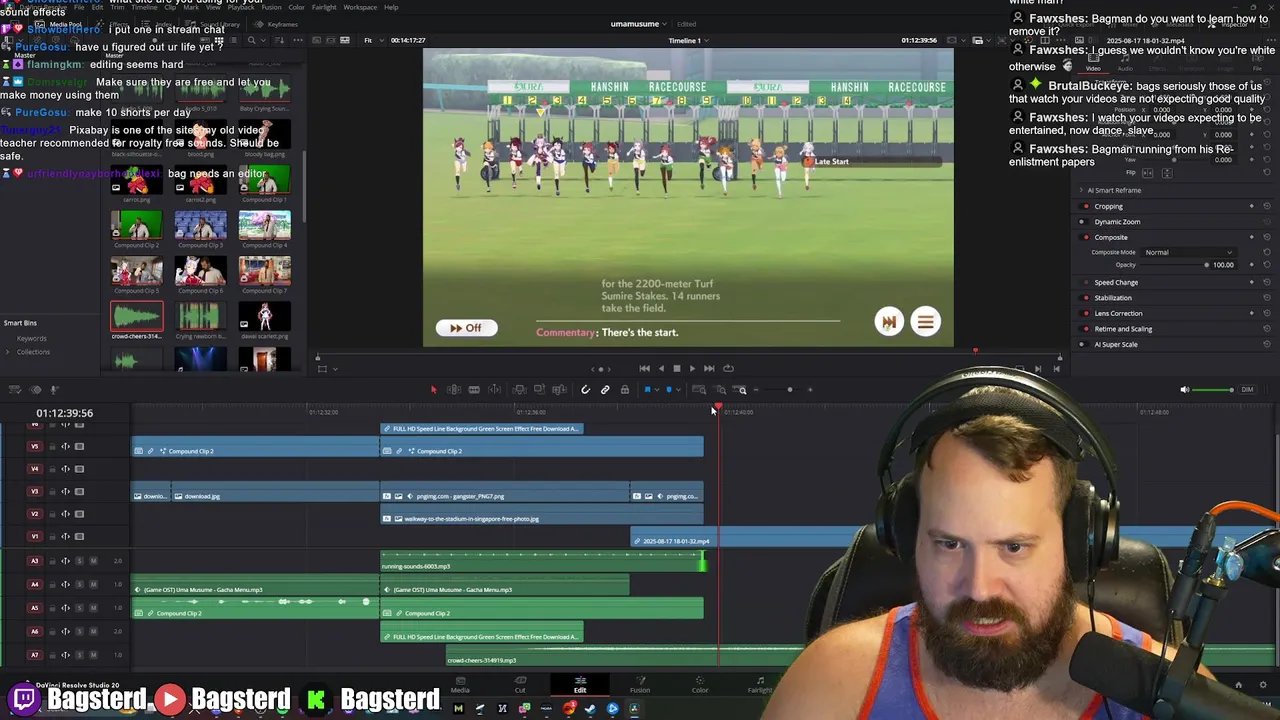The image size is (1280, 720).
Task: Reset Cropping with its reset icon
Action: pyautogui.click(x=1266, y=206)
